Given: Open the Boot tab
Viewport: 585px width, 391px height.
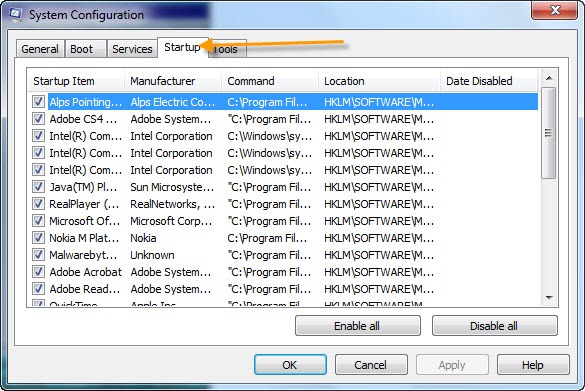Looking at the screenshot, I should coord(85,49).
